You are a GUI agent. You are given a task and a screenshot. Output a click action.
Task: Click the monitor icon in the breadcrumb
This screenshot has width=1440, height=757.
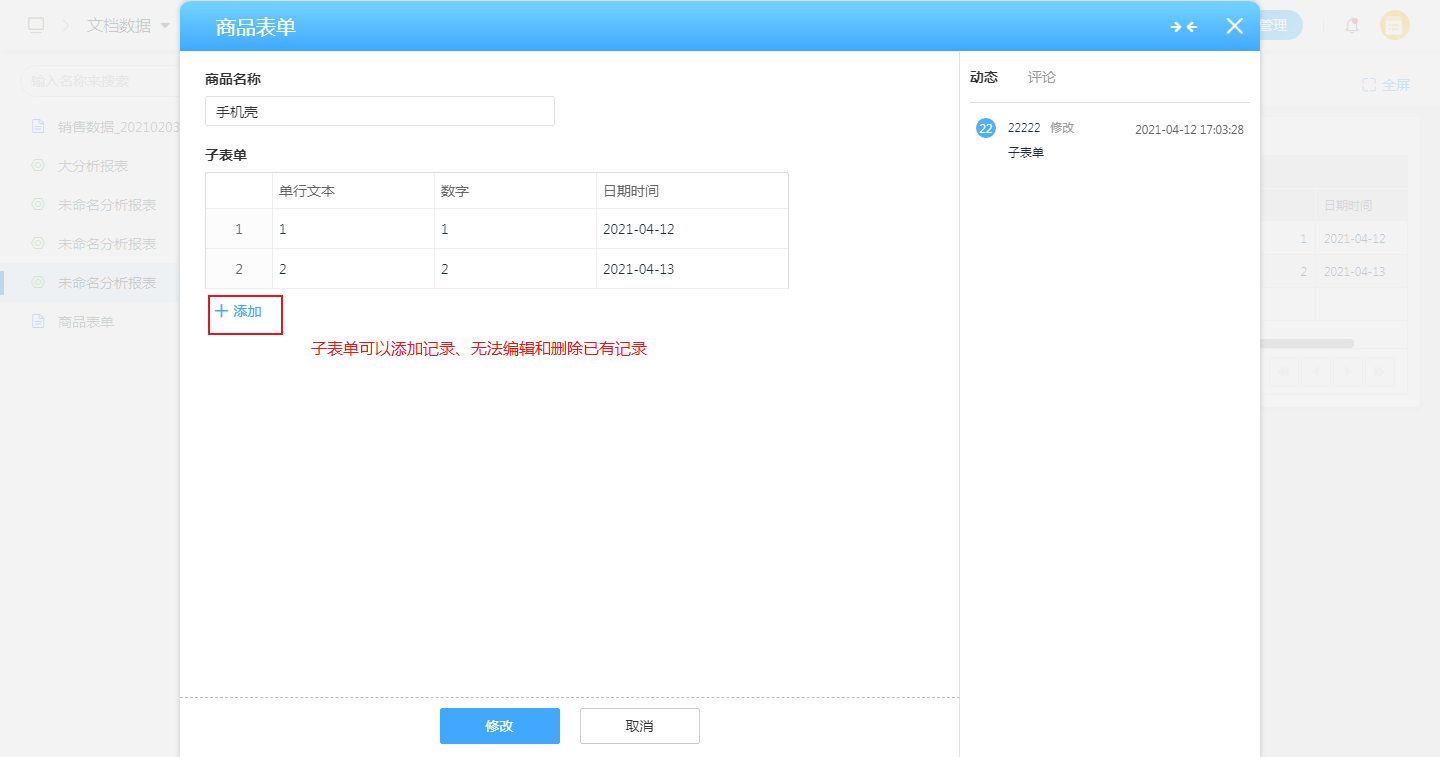[x=36, y=25]
